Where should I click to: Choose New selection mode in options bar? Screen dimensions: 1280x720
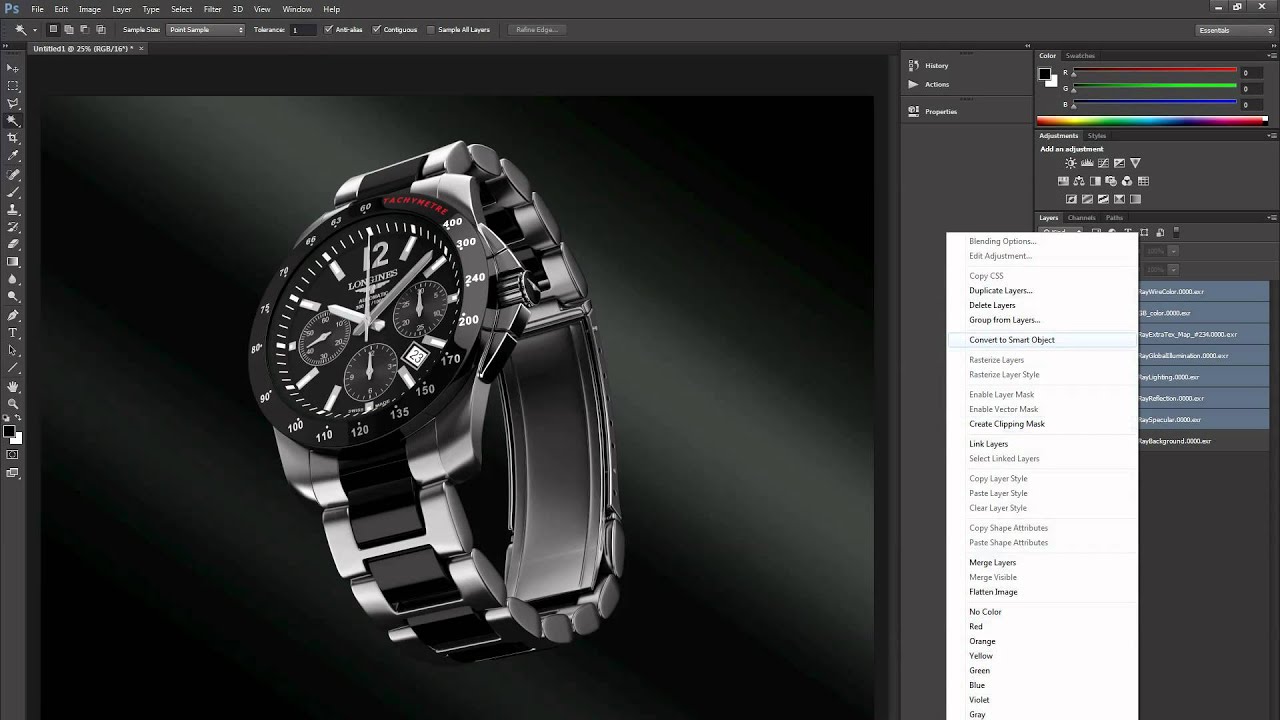(54, 30)
